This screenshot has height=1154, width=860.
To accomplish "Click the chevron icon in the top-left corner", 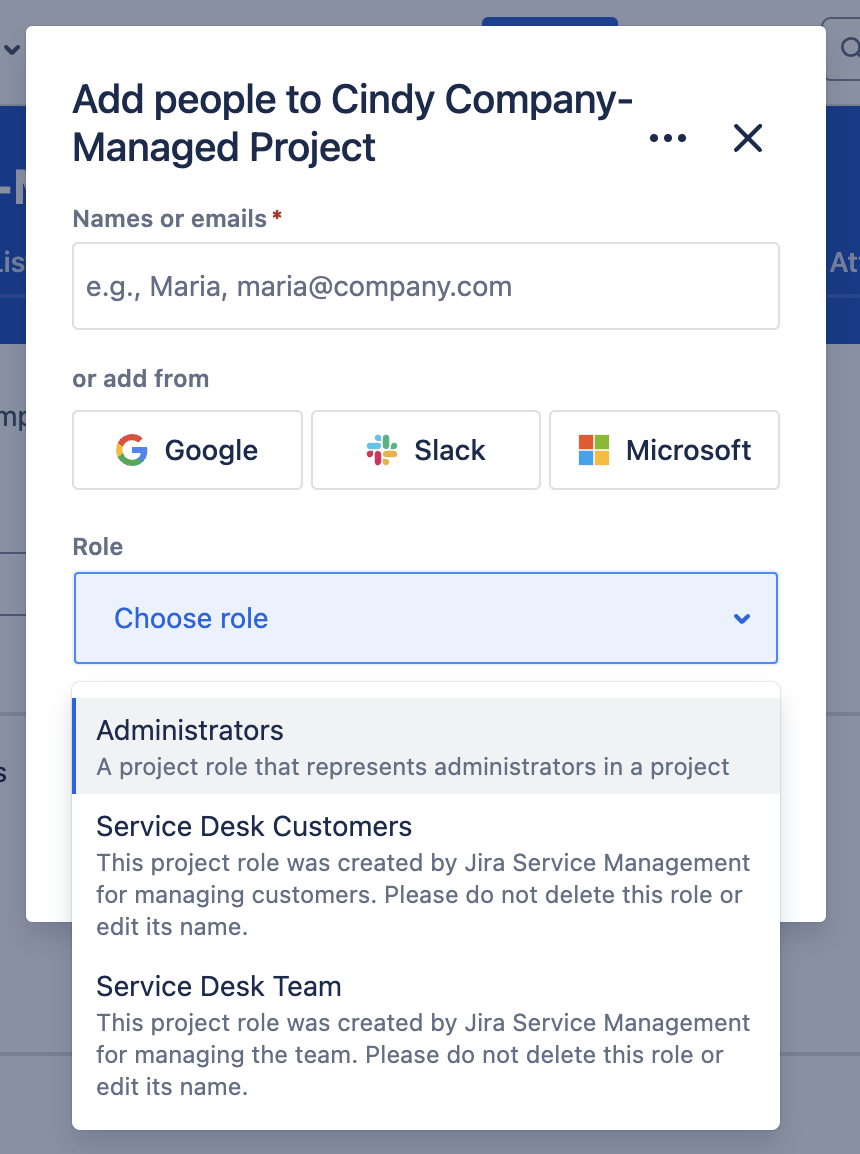I will tap(10, 48).
